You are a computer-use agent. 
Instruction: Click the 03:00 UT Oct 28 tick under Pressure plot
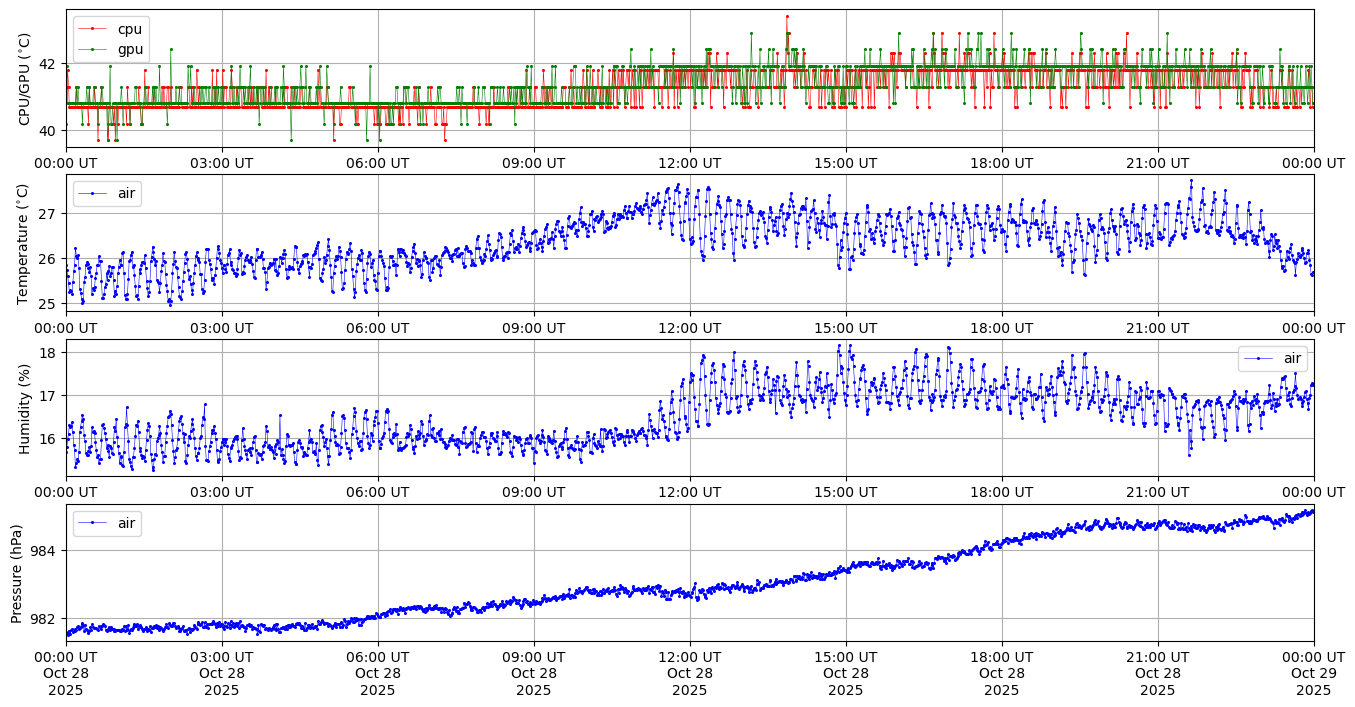pos(222,673)
